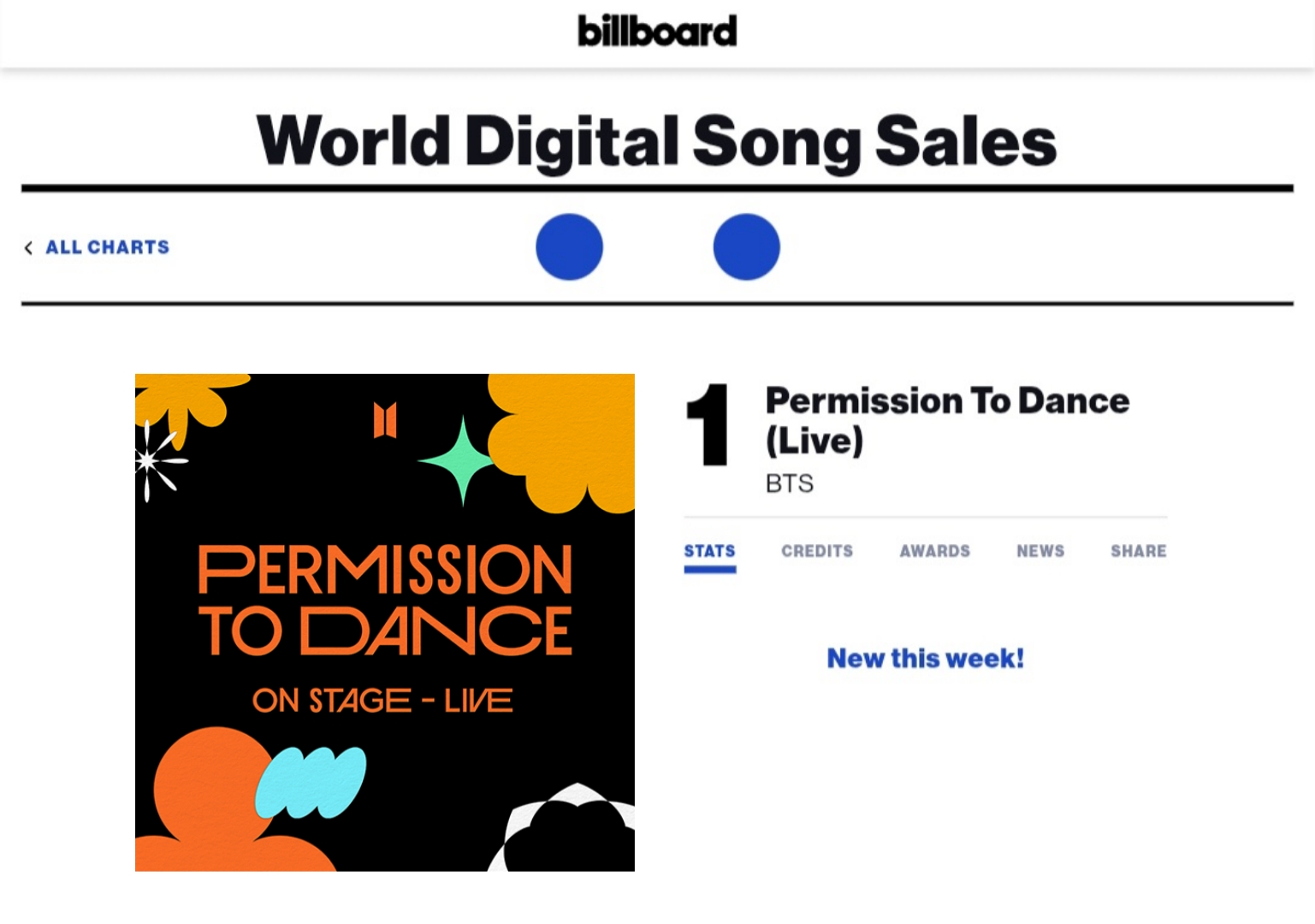
Task: Click the World Digital Song Sales heading
Action: [656, 140]
